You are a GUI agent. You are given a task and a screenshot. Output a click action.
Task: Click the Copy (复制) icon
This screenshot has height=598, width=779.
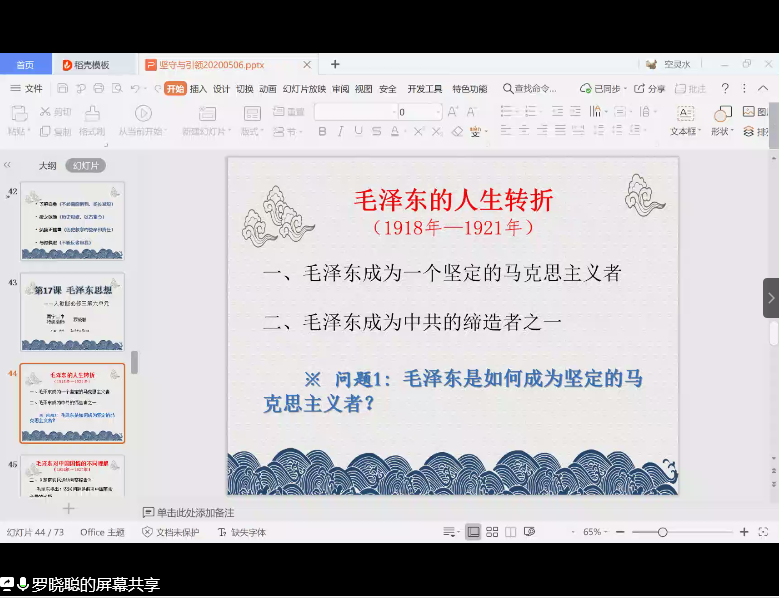click(x=45, y=131)
